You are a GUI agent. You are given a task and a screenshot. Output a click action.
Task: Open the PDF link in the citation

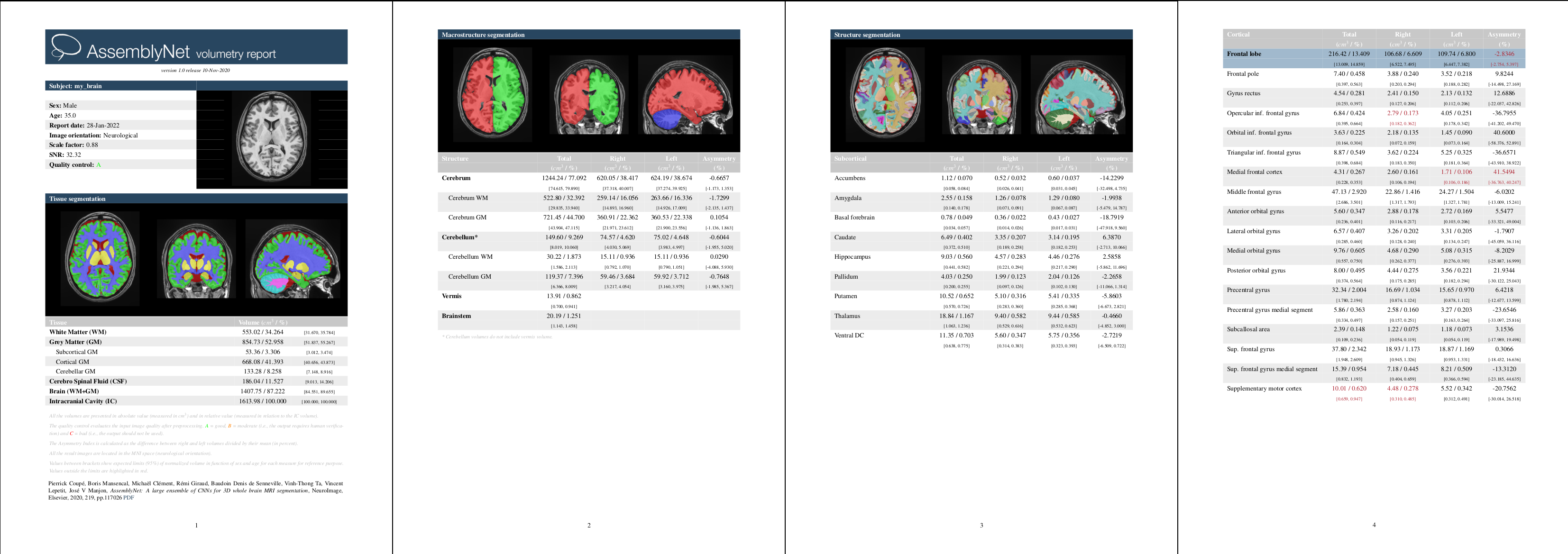[x=128, y=498]
